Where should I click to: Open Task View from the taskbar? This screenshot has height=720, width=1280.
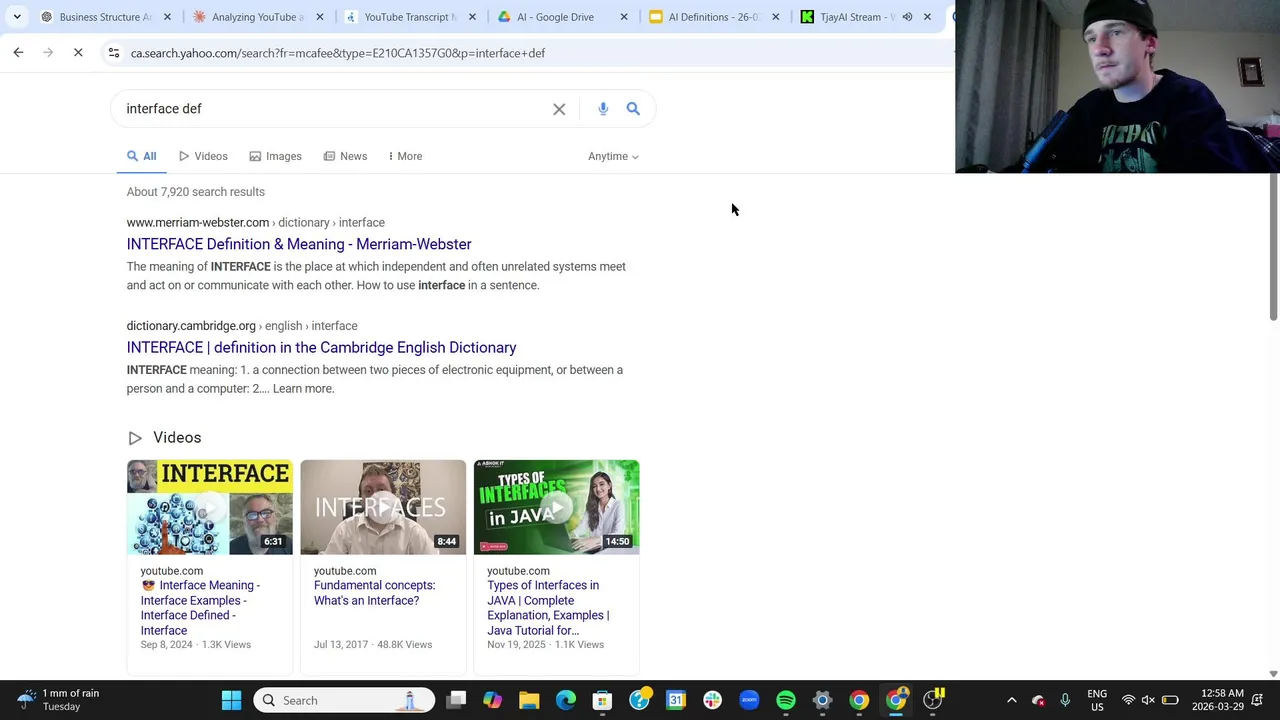tap(456, 700)
